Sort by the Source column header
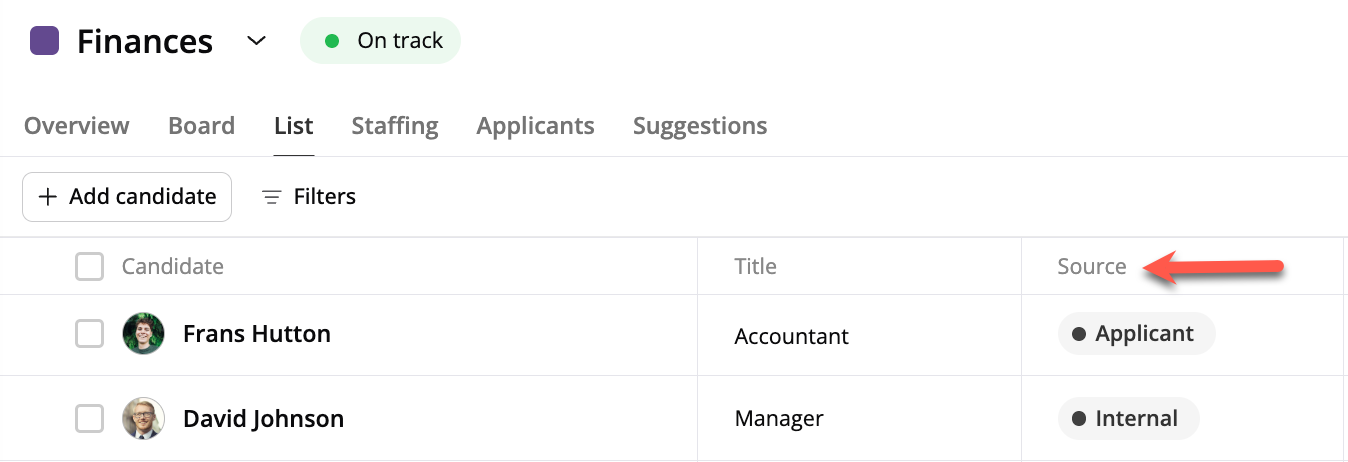Image resolution: width=1348 pixels, height=462 pixels. [1092, 266]
